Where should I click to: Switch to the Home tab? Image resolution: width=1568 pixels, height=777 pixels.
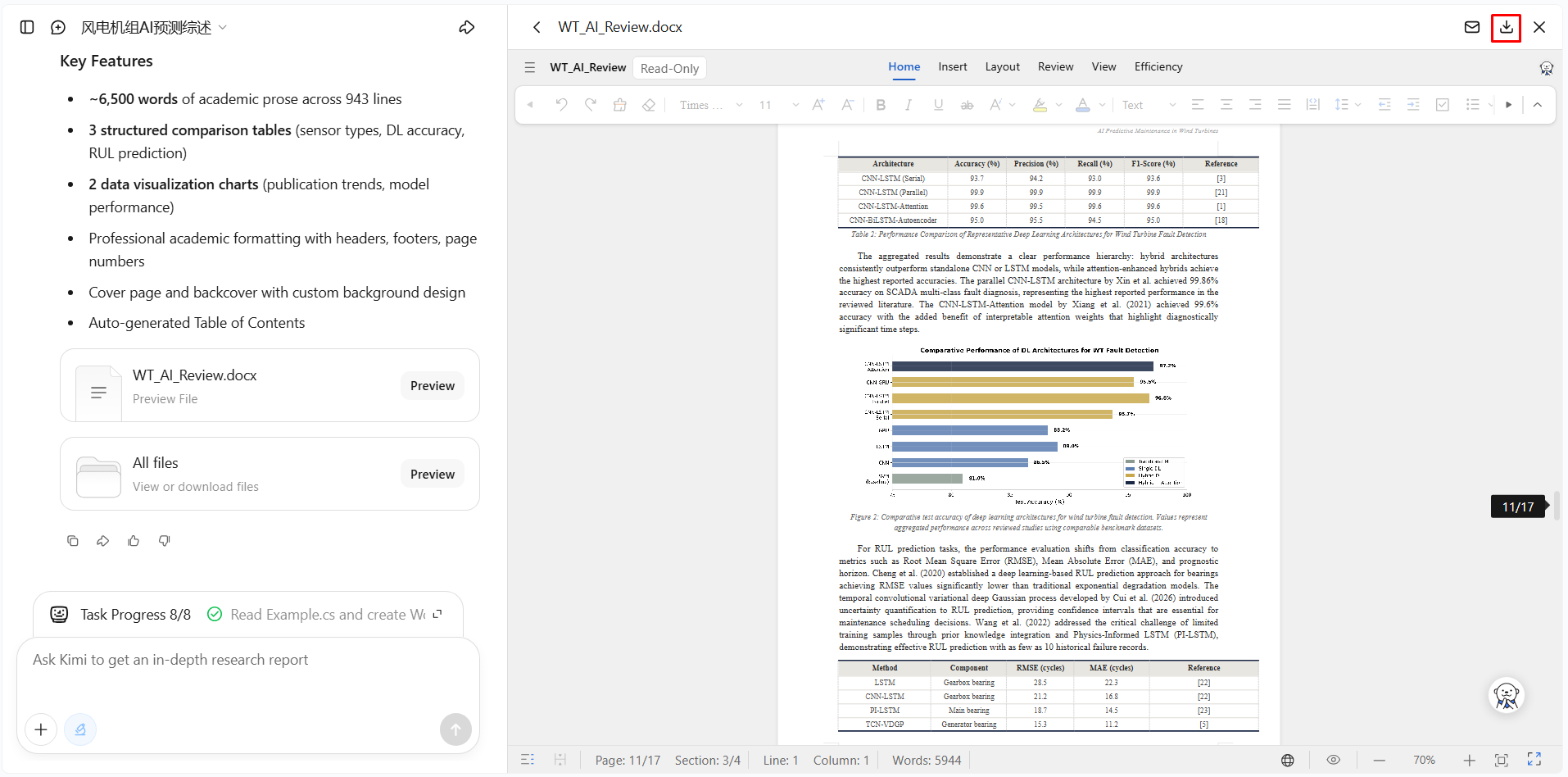[904, 67]
